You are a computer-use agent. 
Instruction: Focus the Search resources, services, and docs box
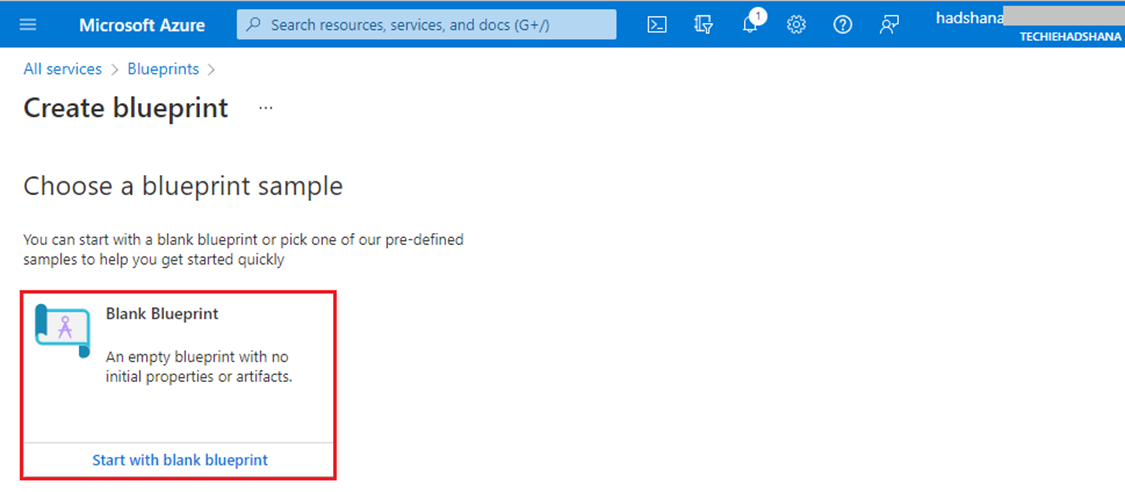point(426,24)
